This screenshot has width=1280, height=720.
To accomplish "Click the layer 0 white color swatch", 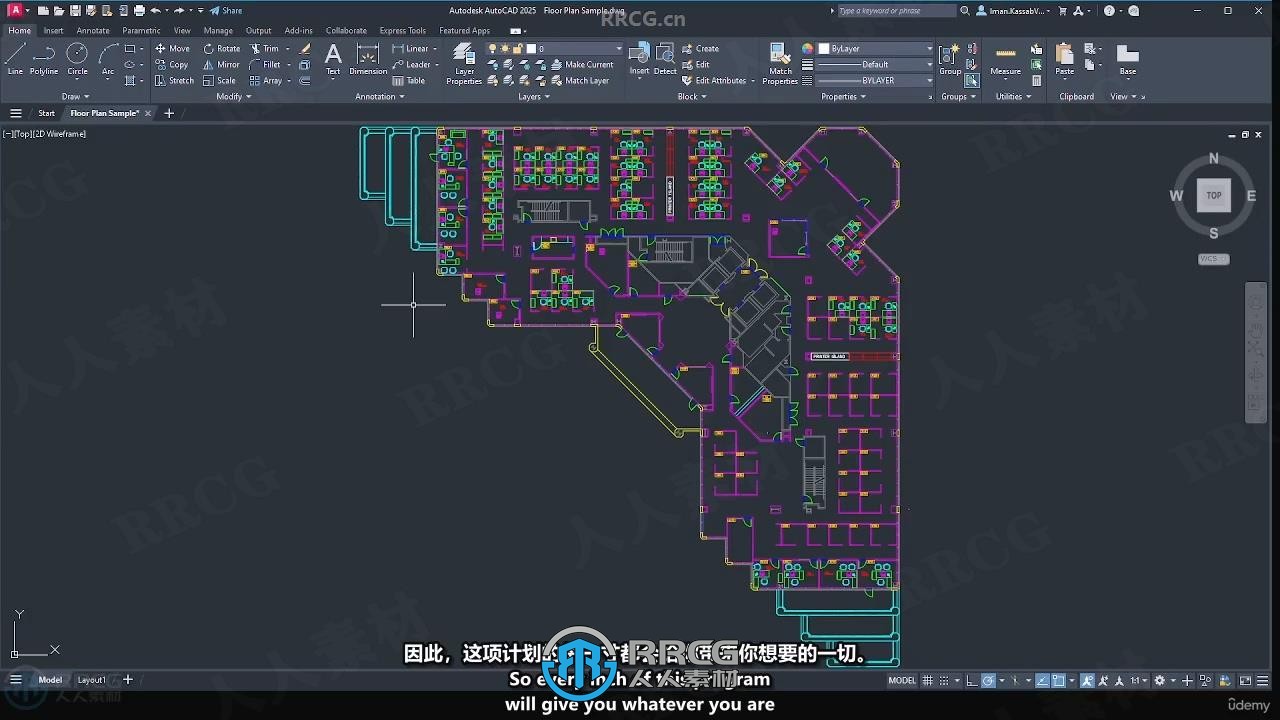I will pos(532,48).
